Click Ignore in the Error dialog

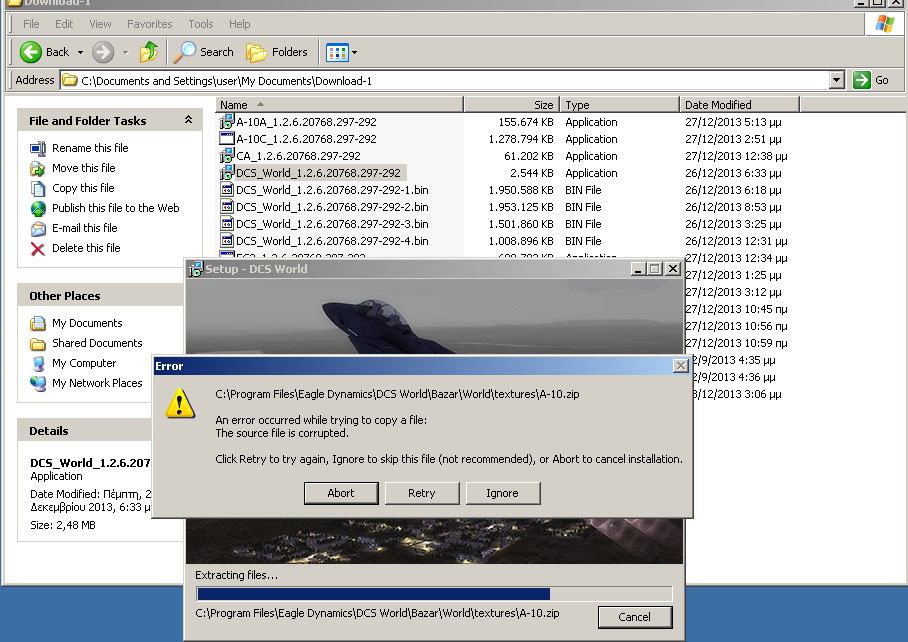[503, 493]
